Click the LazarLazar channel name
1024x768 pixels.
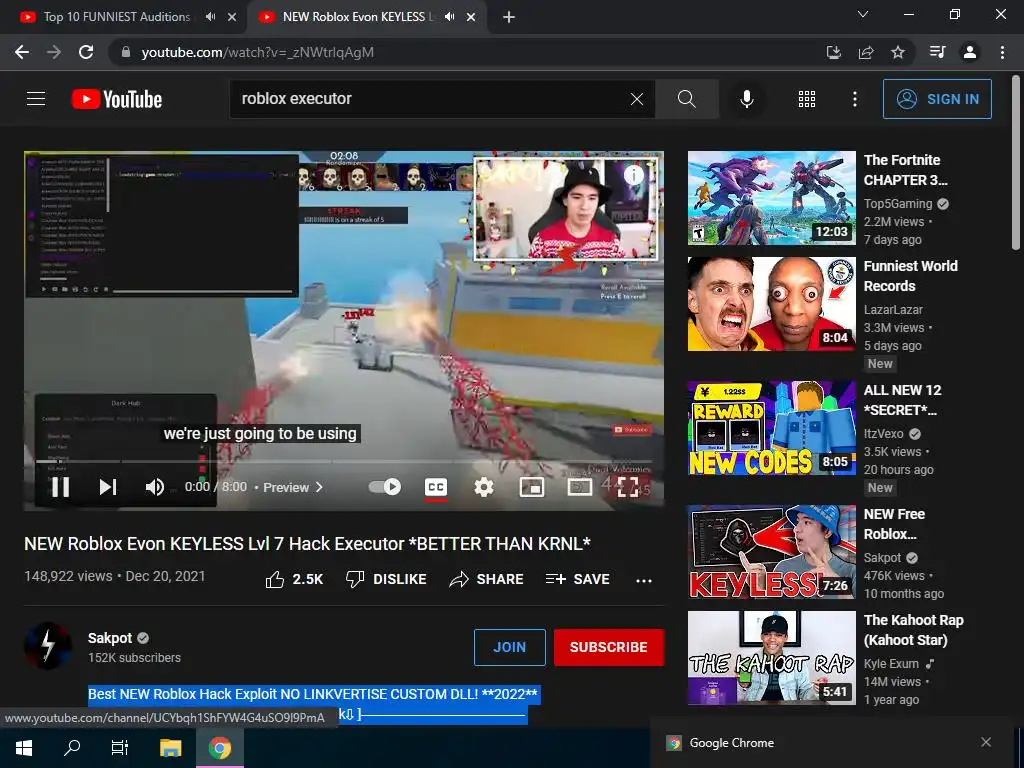coord(893,310)
